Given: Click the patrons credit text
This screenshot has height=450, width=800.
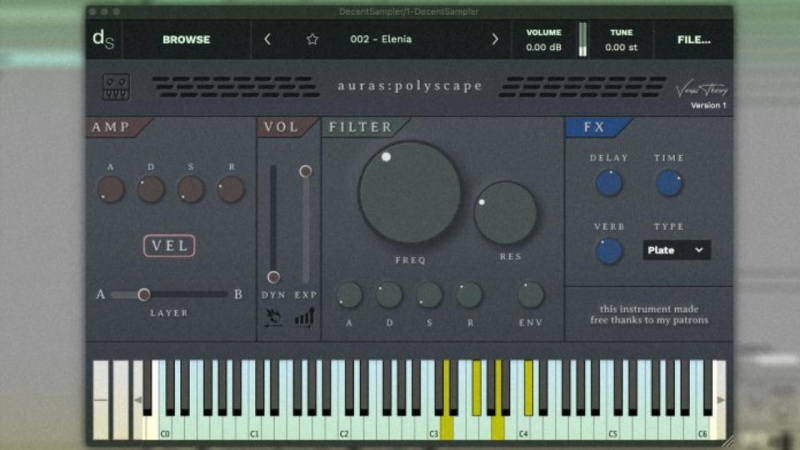Looking at the screenshot, I should point(649,314).
